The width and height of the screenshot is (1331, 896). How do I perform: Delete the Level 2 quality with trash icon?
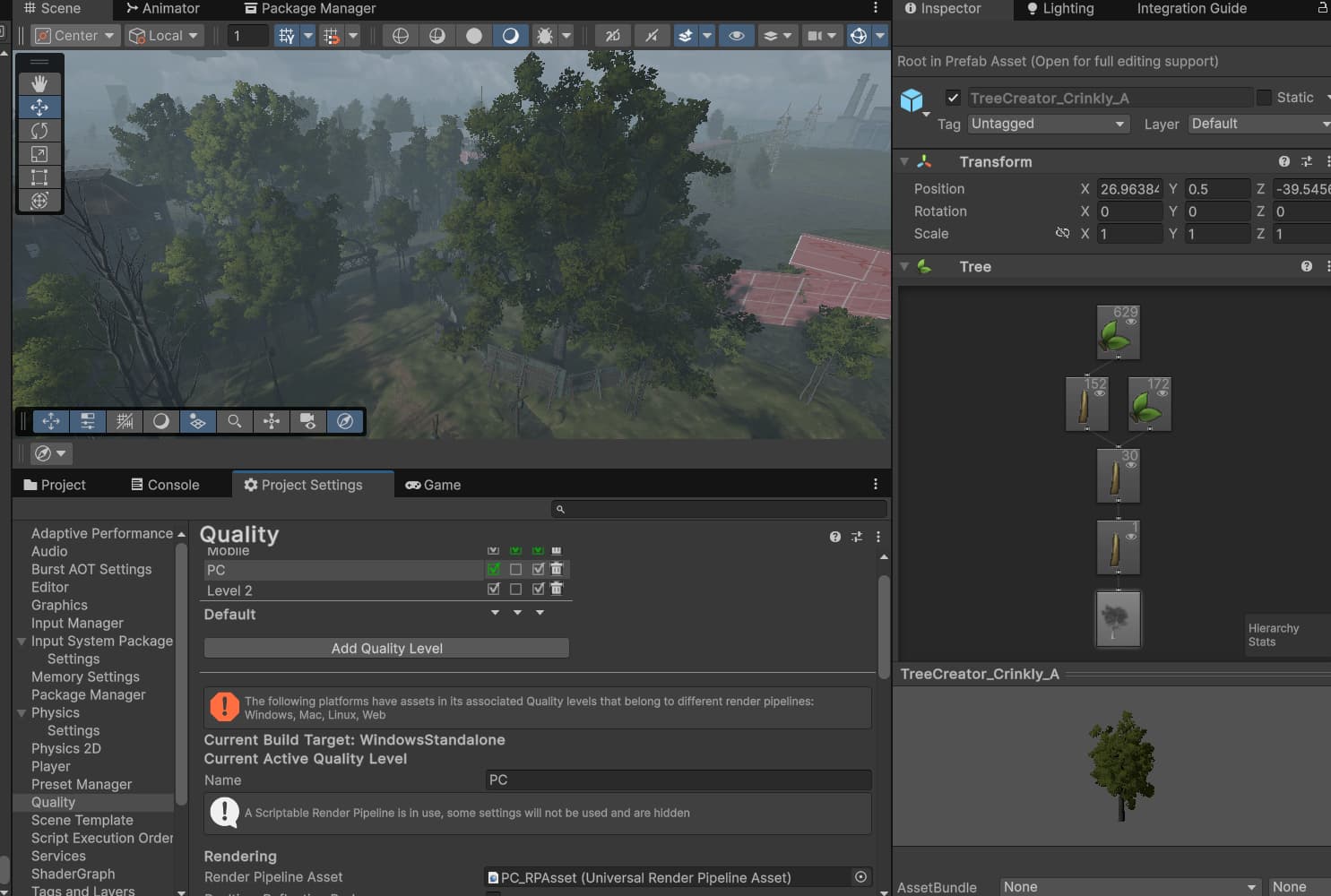557,589
